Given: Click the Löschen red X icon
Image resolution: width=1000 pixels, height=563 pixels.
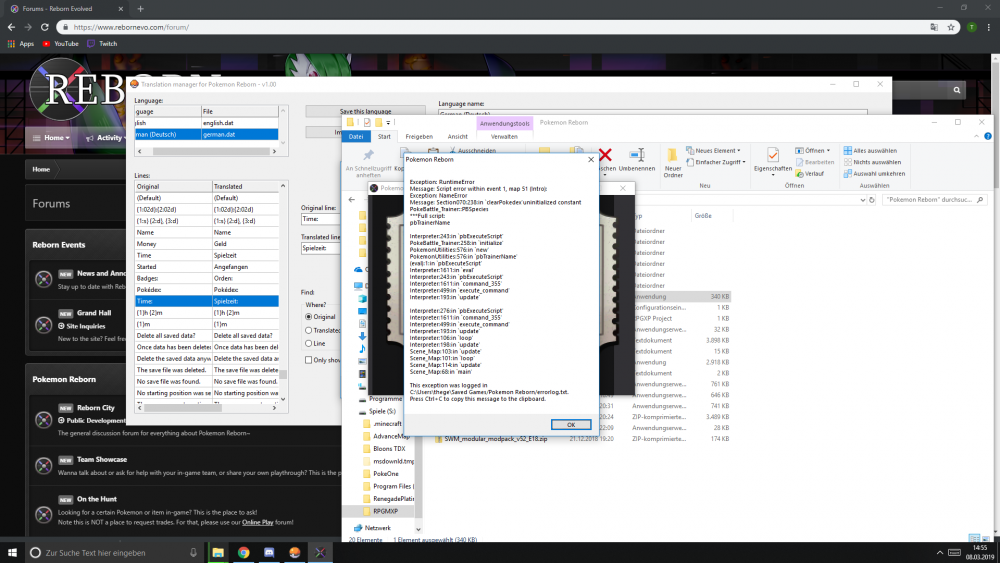Looking at the screenshot, I should click(x=605, y=155).
